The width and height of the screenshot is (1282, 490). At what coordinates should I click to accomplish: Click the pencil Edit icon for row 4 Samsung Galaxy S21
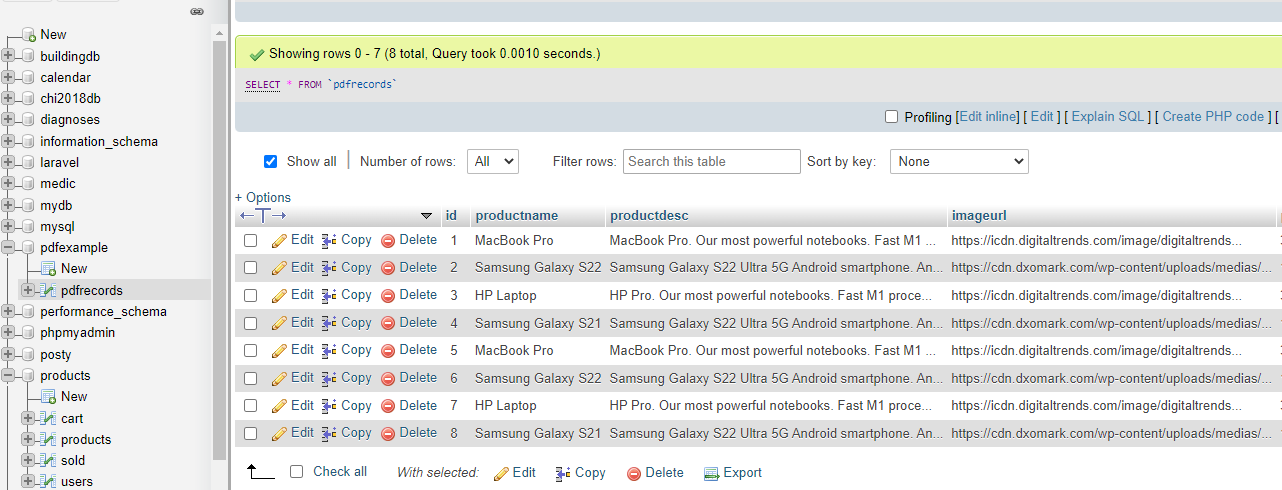click(x=279, y=323)
